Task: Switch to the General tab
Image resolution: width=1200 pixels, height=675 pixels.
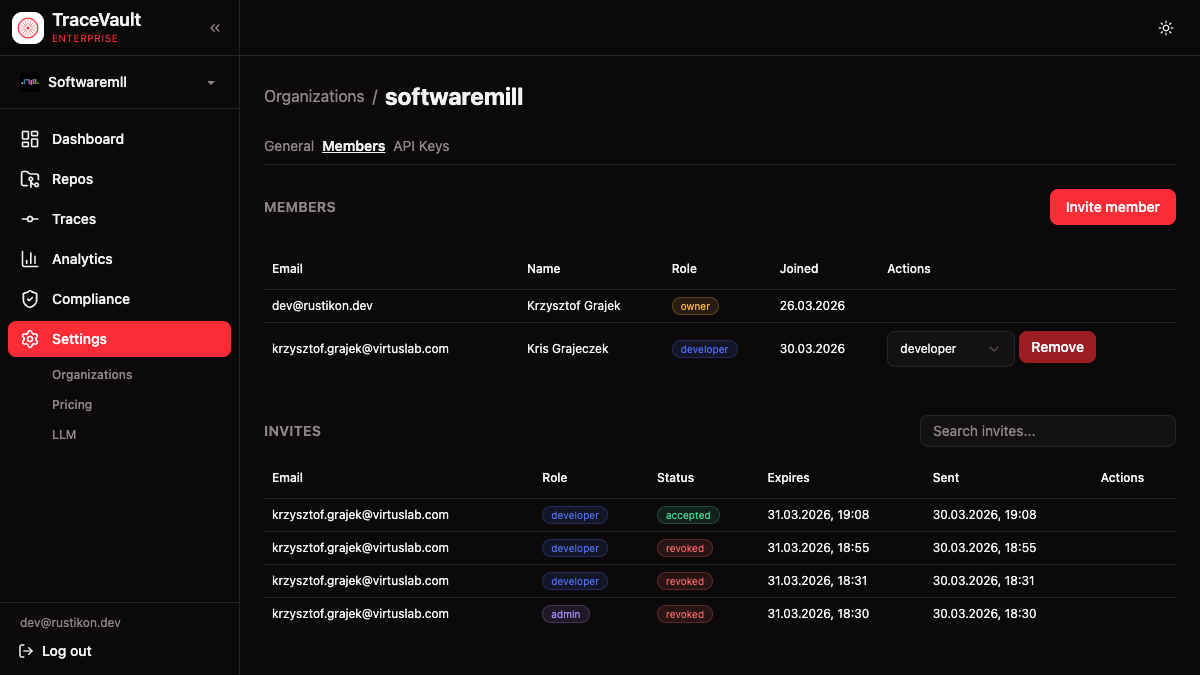Action: (x=289, y=146)
